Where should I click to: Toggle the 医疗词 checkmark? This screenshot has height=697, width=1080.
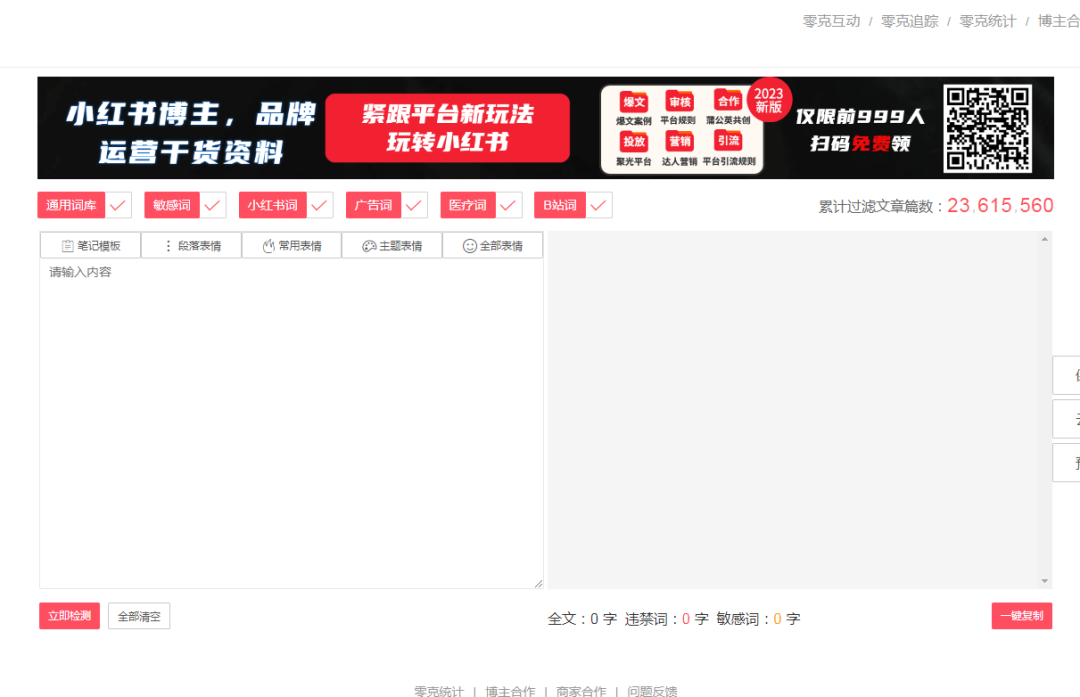pyautogui.click(x=508, y=205)
